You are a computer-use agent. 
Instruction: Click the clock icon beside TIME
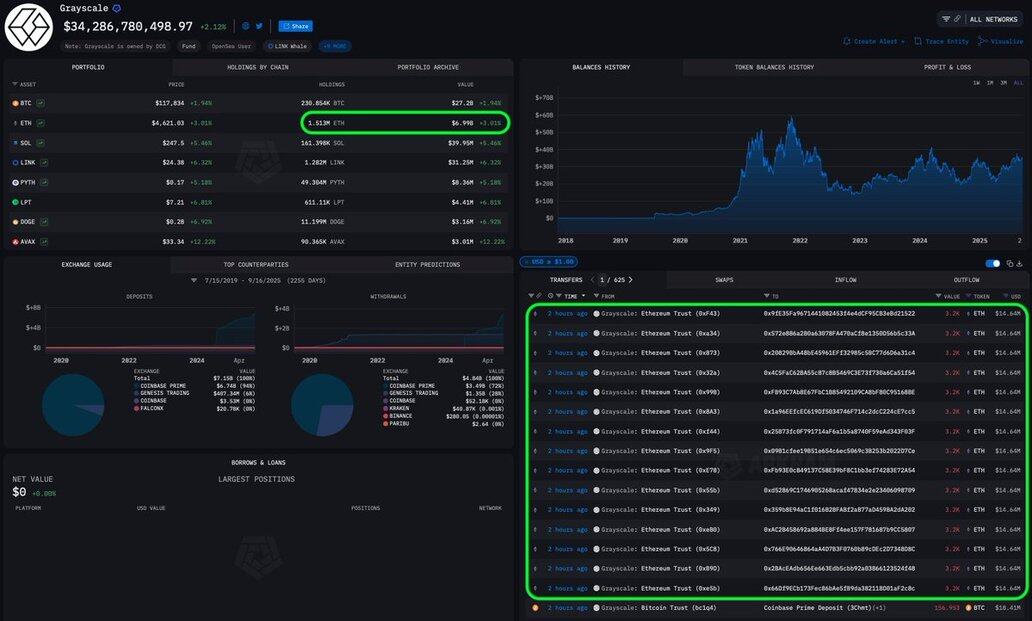[x=551, y=297]
